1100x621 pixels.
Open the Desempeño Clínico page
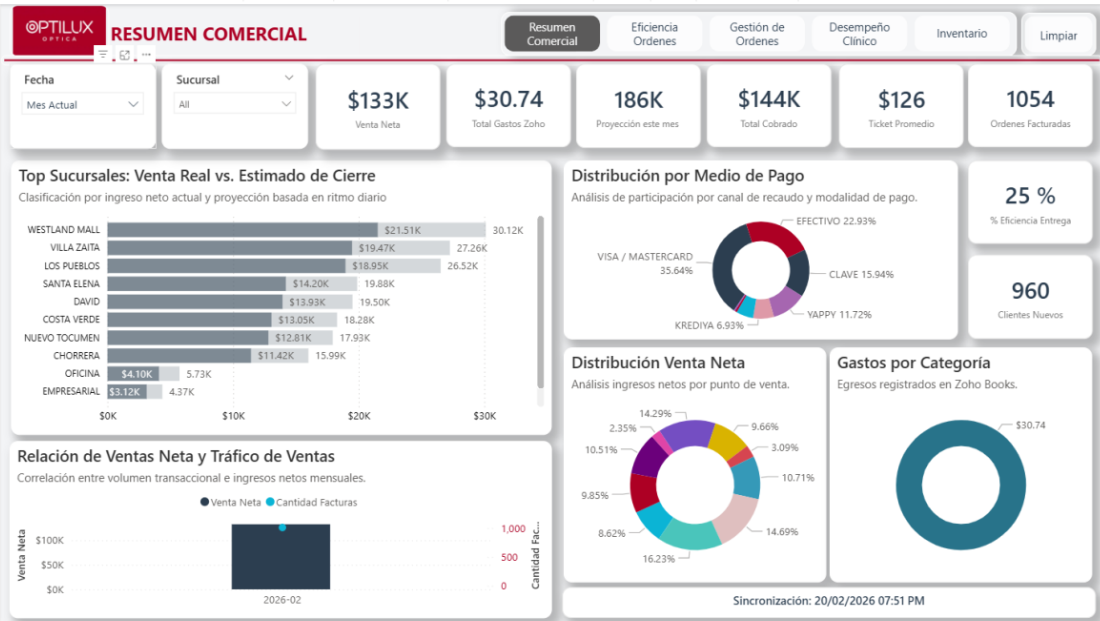point(859,34)
